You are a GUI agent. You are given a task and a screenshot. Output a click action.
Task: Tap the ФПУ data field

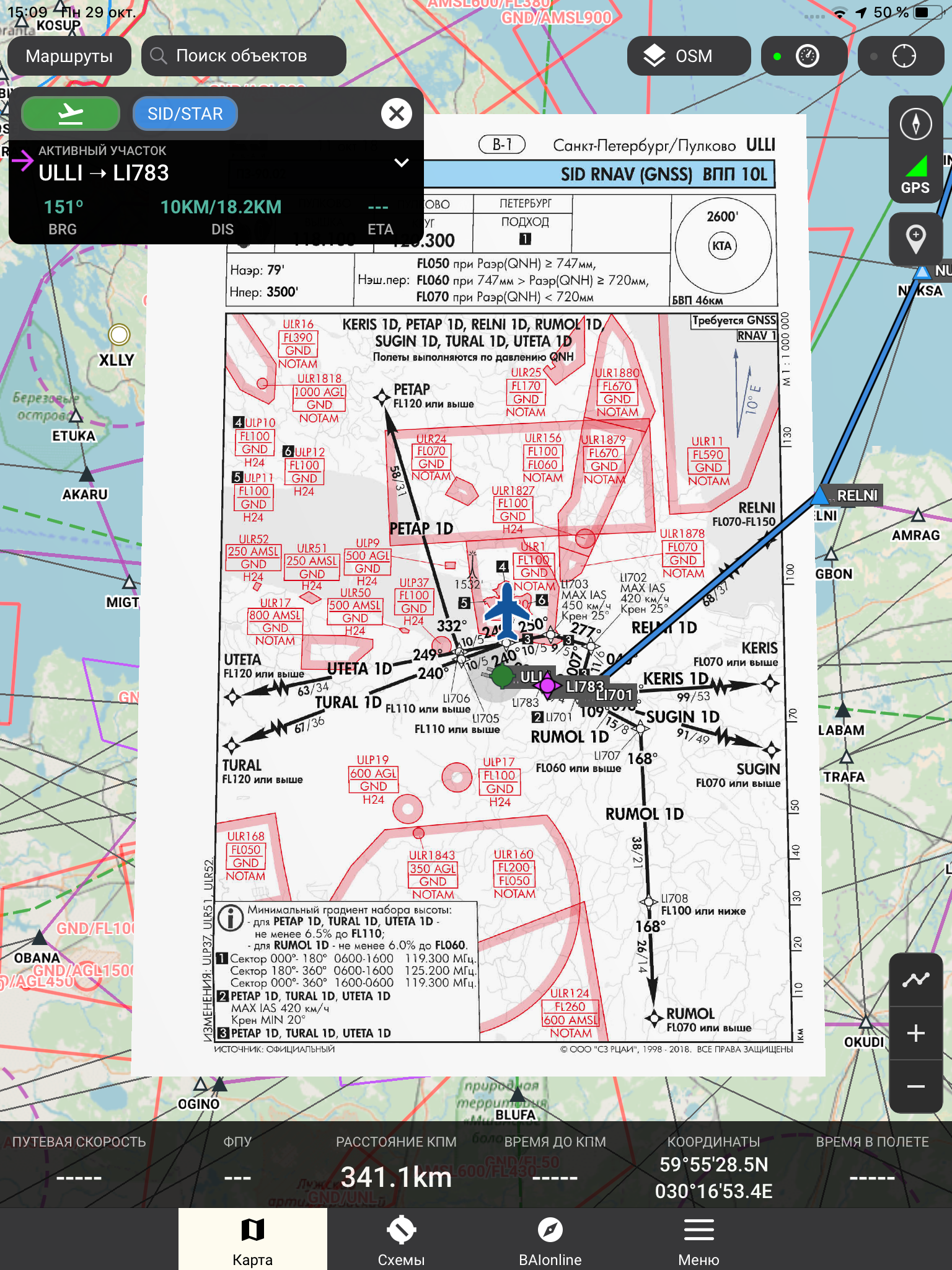238,1164
